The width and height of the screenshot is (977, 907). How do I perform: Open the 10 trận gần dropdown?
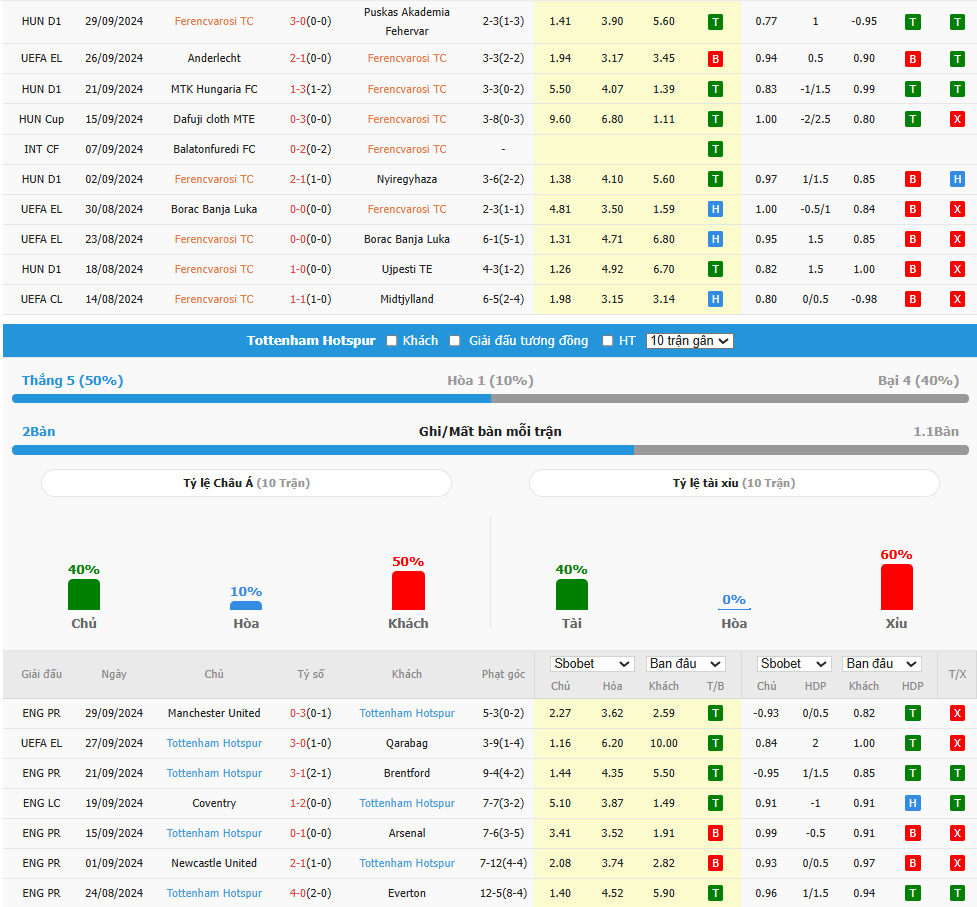[690, 341]
